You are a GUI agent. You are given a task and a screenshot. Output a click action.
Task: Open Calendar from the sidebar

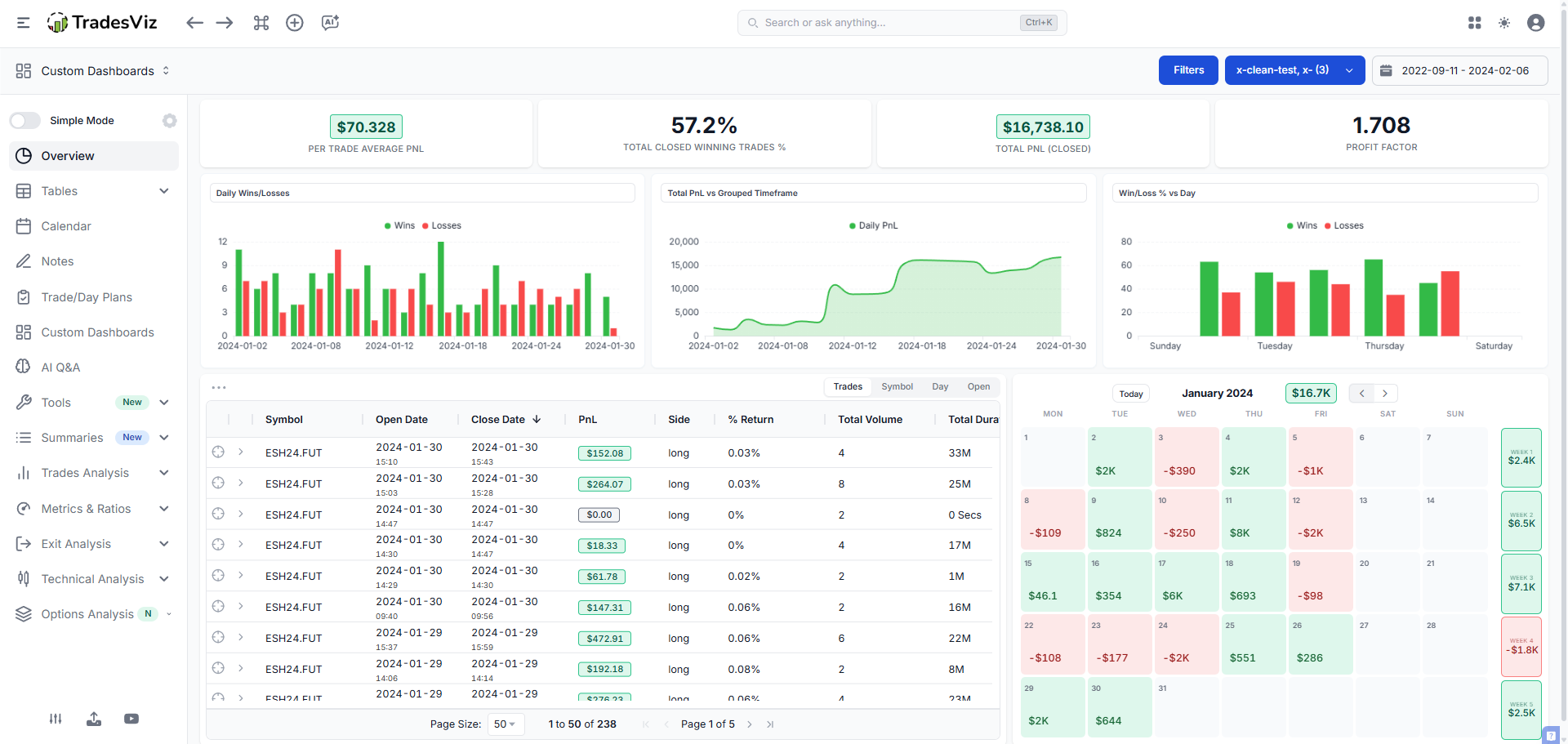click(66, 226)
